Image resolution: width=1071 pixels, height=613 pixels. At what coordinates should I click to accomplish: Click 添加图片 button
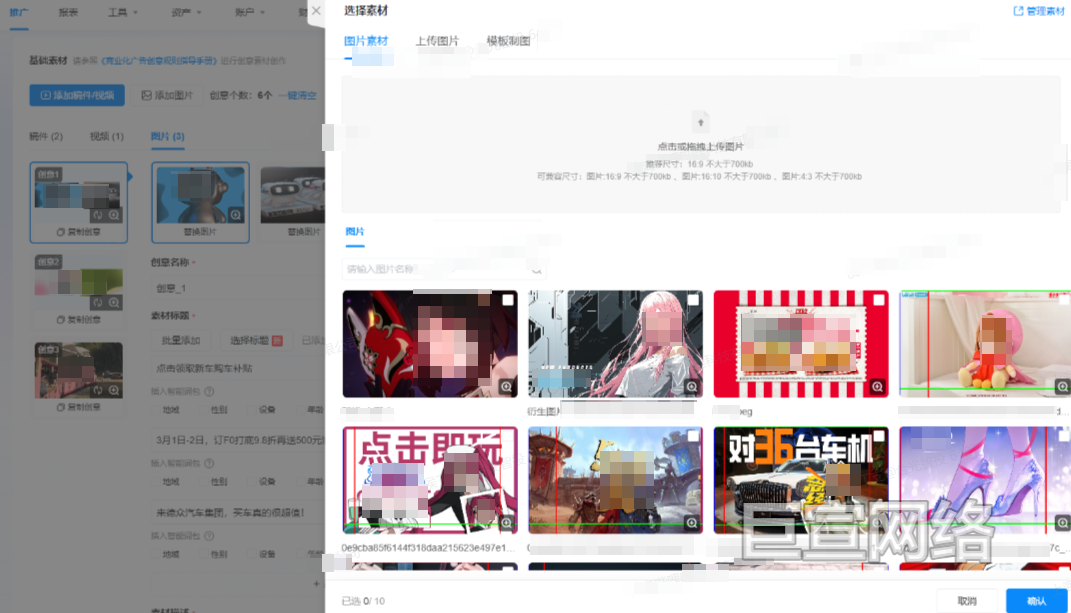tap(167, 95)
